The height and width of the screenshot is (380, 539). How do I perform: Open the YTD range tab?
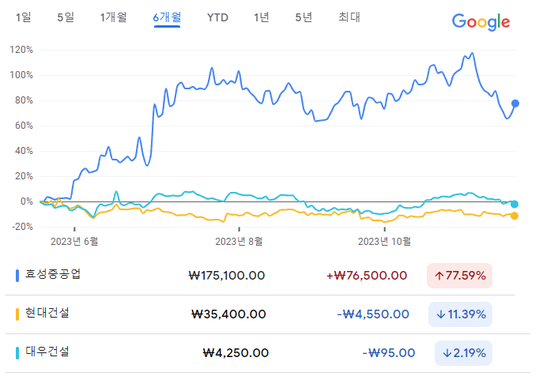pos(218,18)
